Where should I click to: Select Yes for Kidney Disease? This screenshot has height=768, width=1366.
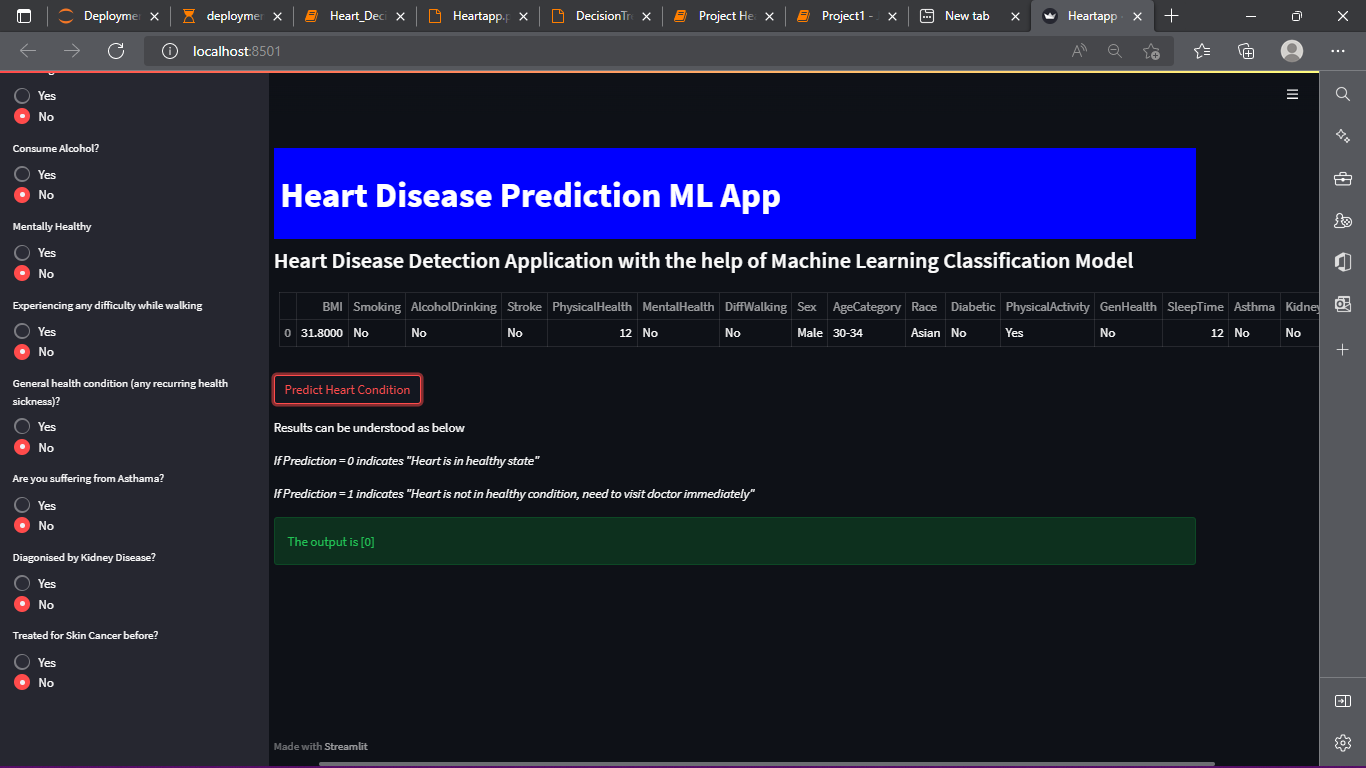tap(22, 583)
